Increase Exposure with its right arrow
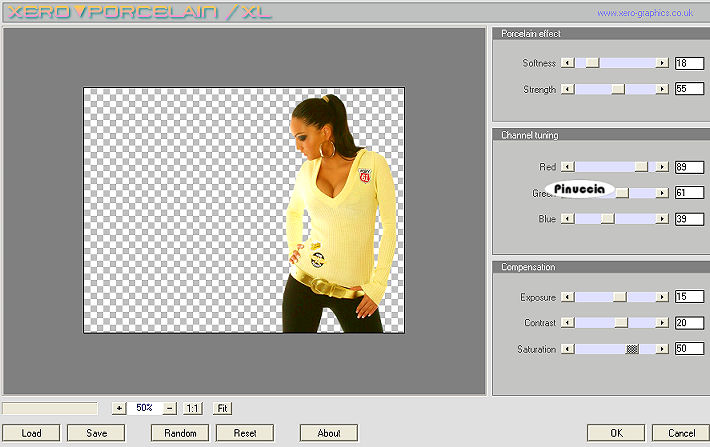The width and height of the screenshot is (710, 447). click(662, 297)
